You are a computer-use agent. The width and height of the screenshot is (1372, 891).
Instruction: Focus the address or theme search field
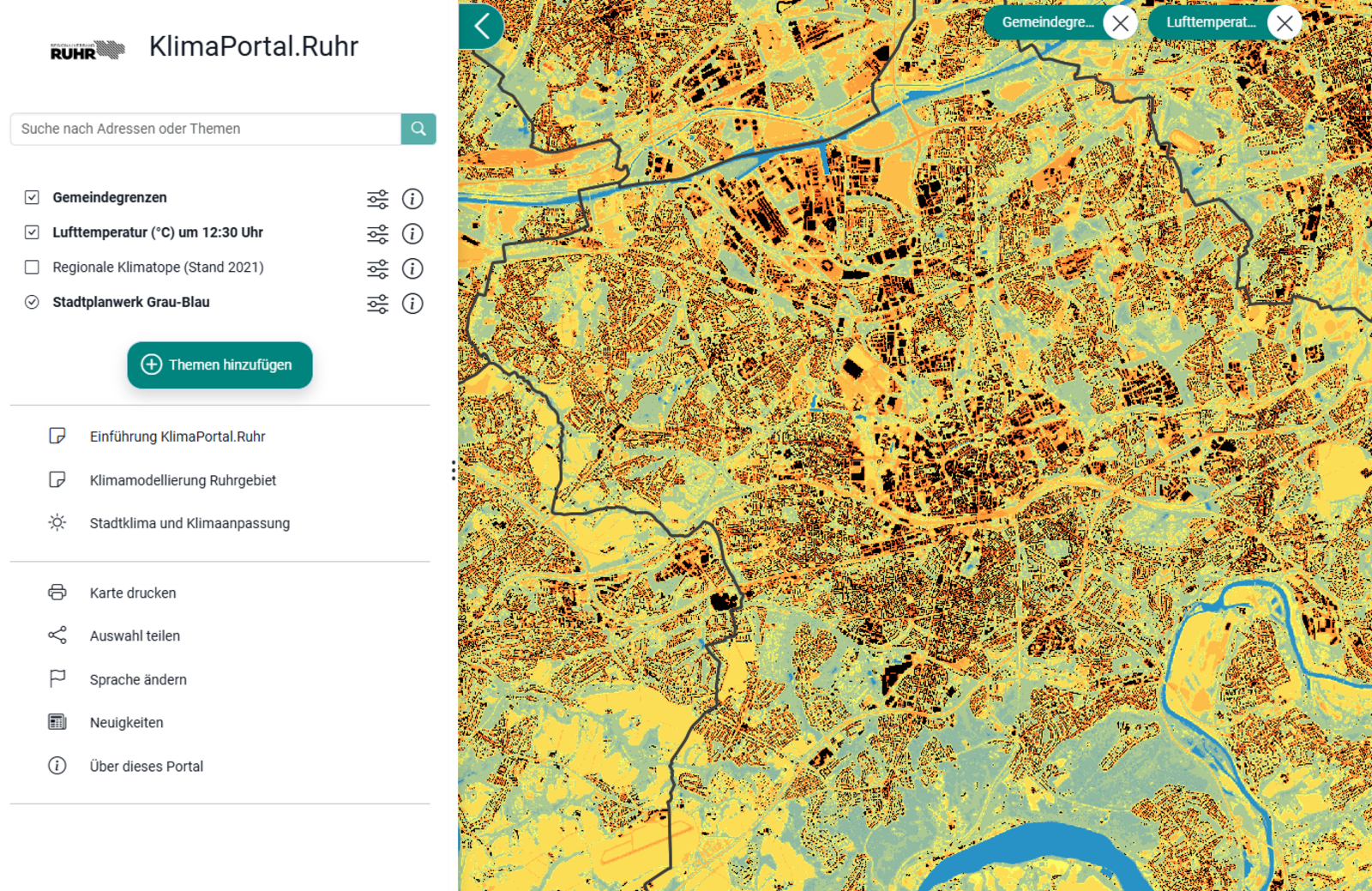click(206, 129)
